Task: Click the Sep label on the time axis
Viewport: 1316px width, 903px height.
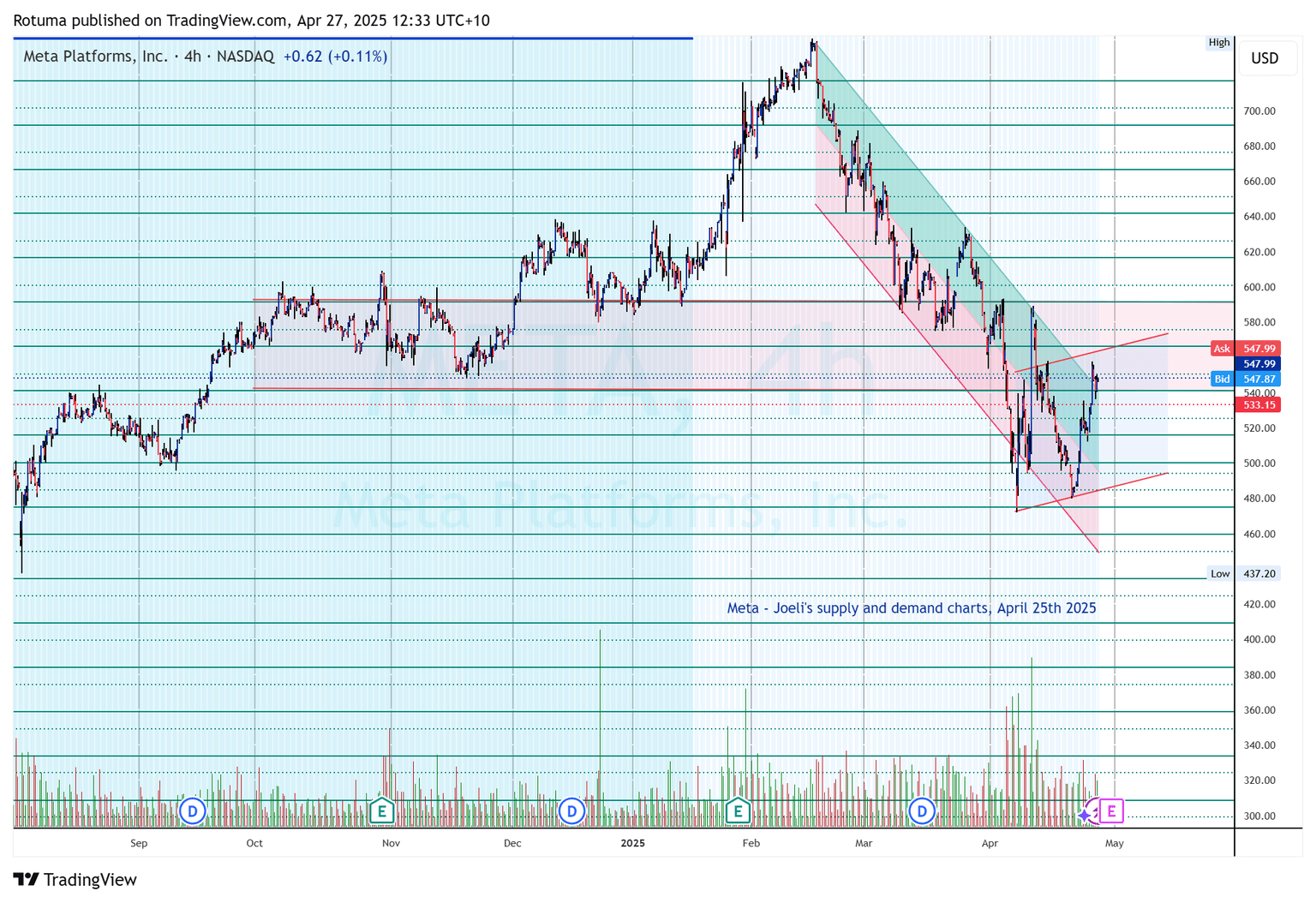Action: 139,843
